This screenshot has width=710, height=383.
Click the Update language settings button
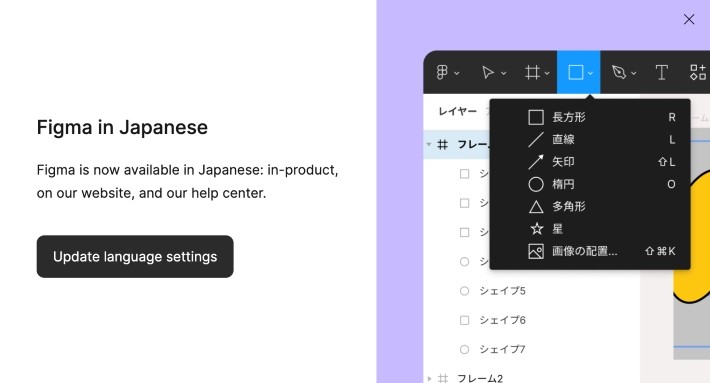click(x=135, y=256)
